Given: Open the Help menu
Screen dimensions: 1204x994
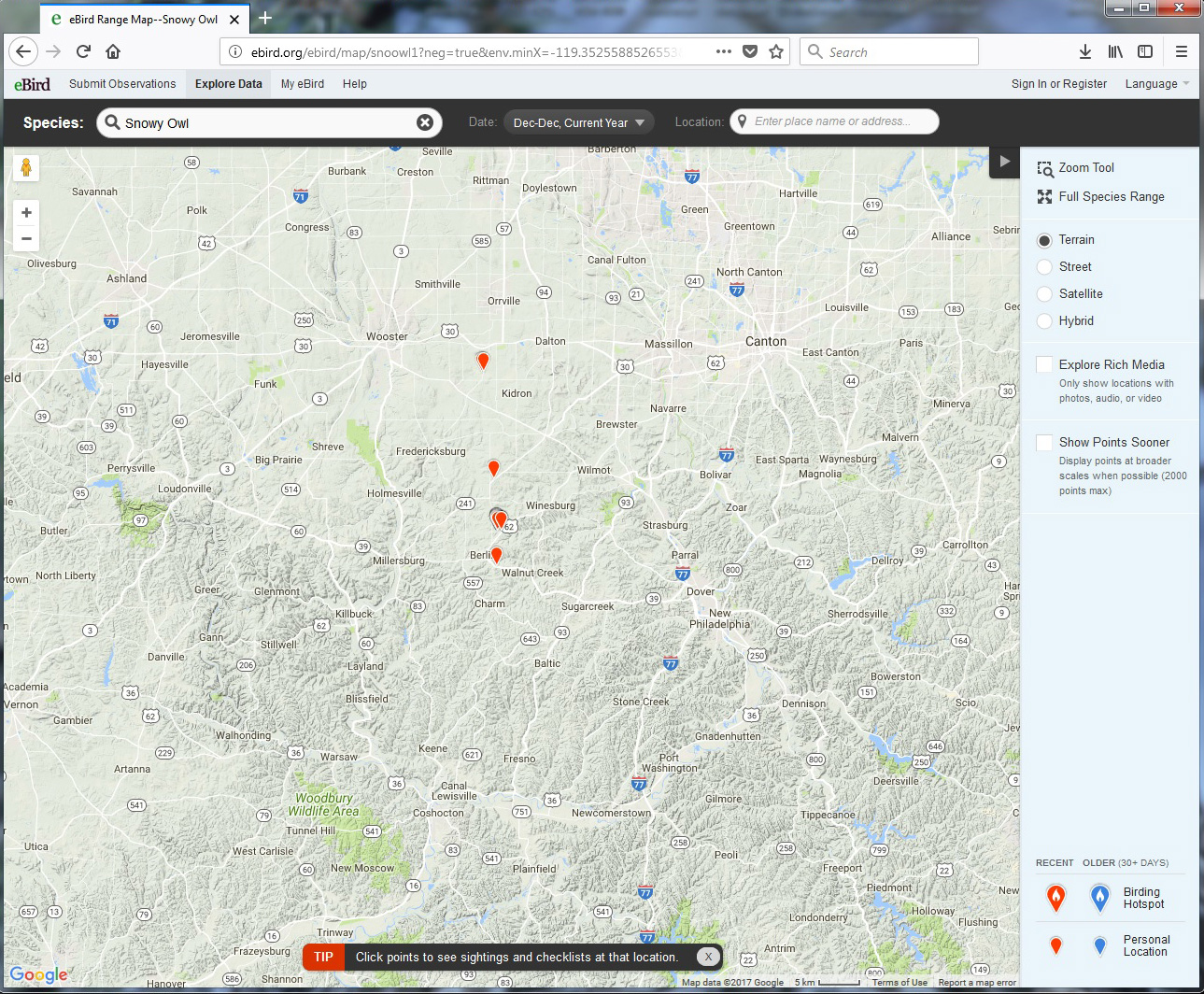Looking at the screenshot, I should coord(355,84).
